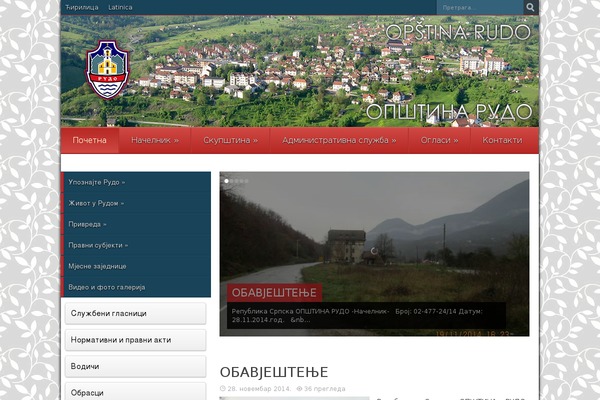Expand the Начелник menu
This screenshot has width=600, height=400.
[155, 140]
